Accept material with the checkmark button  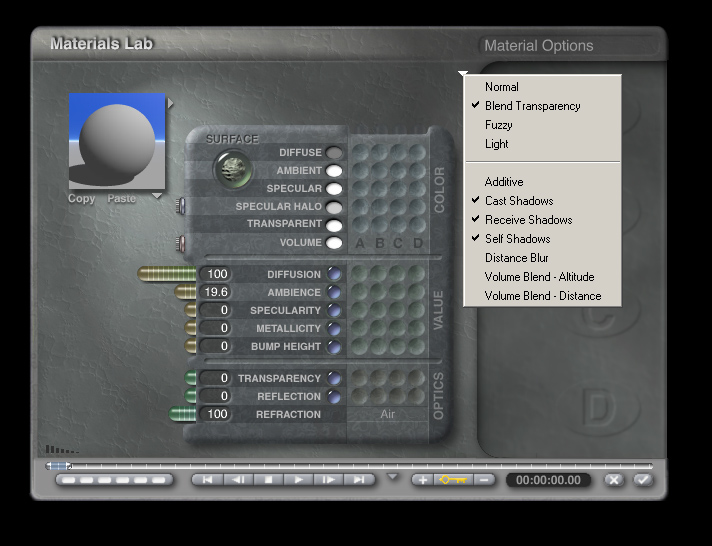pos(643,480)
